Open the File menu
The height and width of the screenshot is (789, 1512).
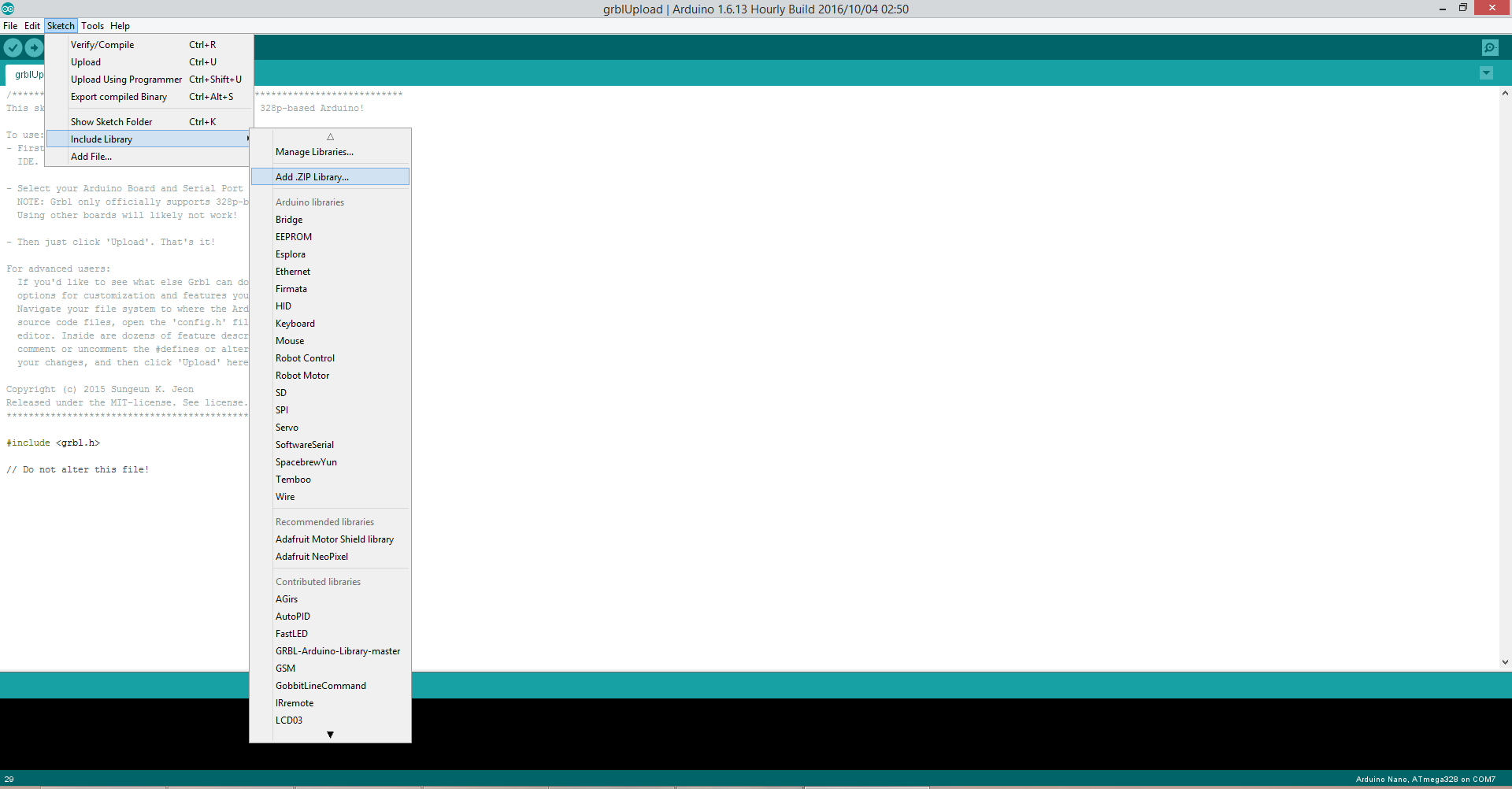click(10, 26)
